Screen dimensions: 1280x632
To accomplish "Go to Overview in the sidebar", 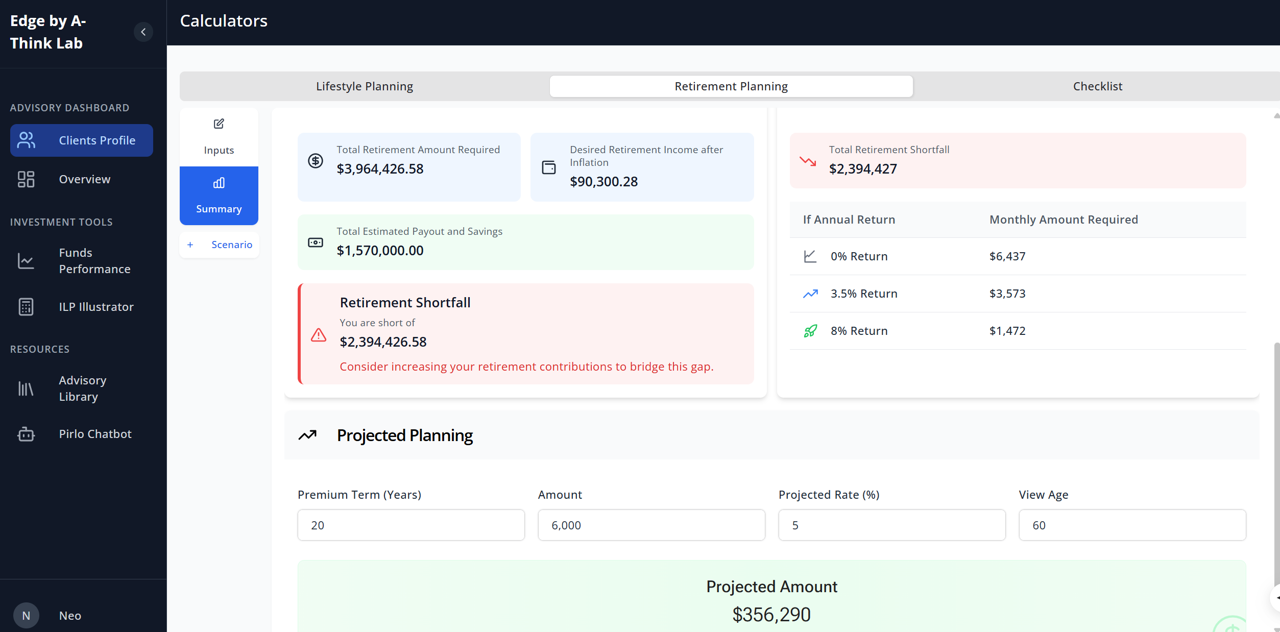I will (82, 179).
